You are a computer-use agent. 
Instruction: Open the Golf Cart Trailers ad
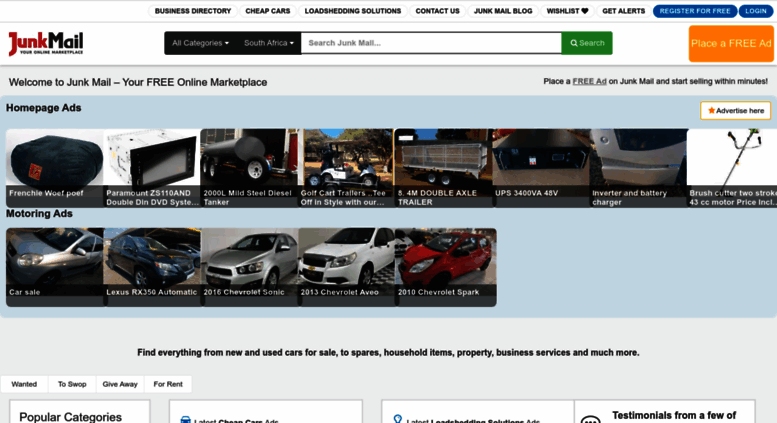click(x=346, y=168)
